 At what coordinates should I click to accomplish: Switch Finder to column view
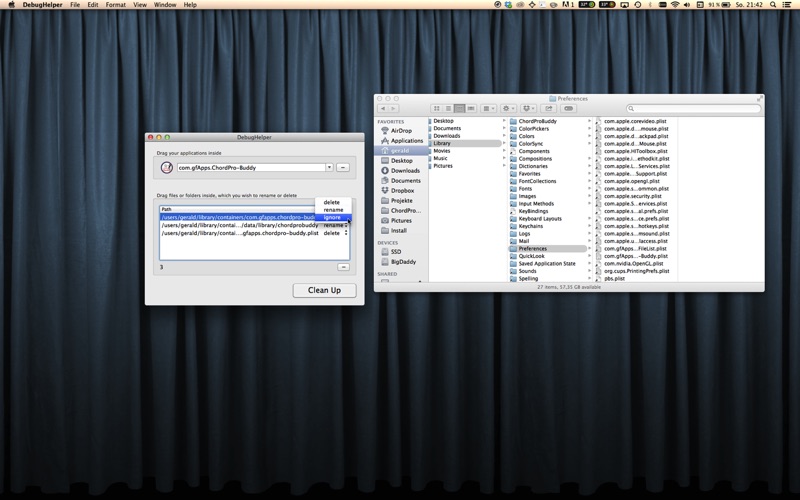coord(459,108)
